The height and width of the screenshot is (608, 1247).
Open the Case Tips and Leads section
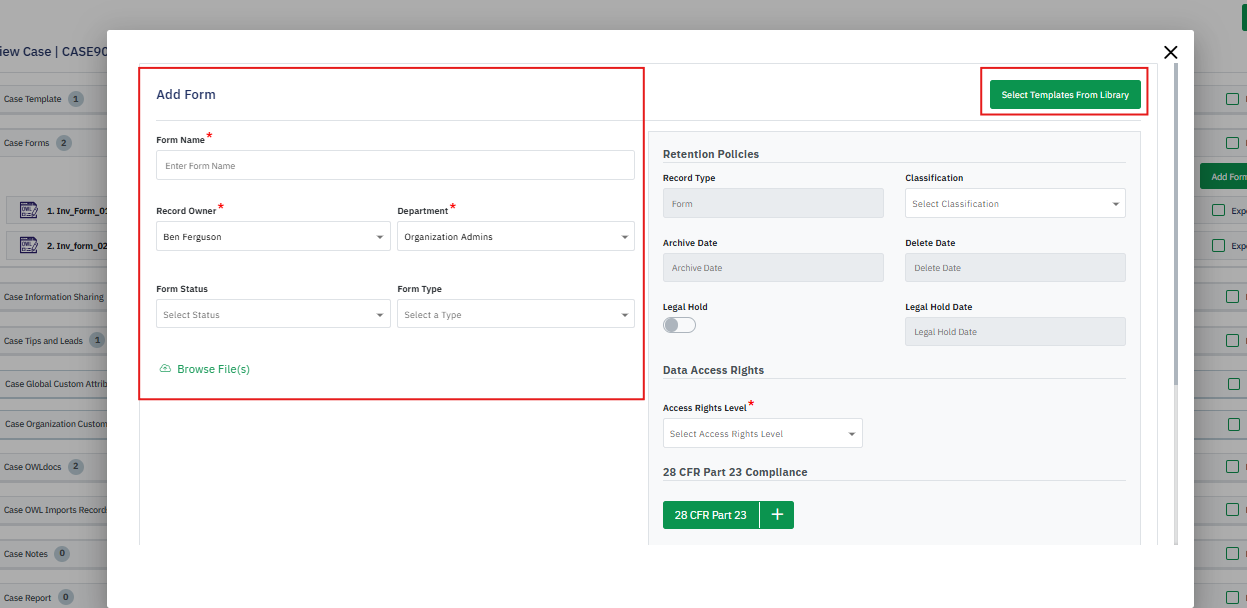(43, 341)
